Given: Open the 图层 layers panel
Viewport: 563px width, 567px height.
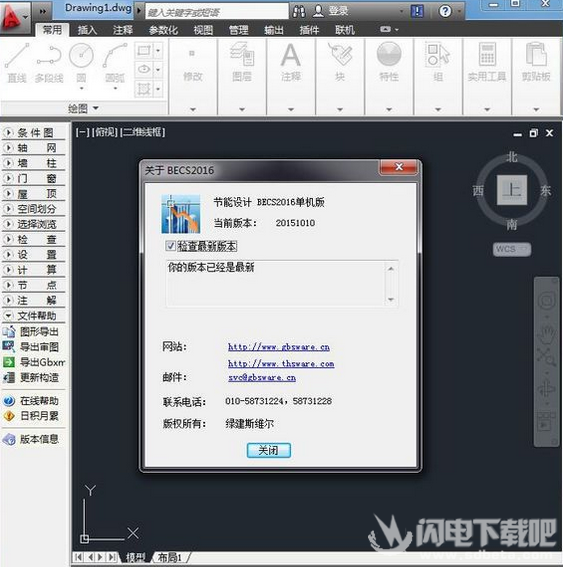Looking at the screenshot, I should 242,62.
